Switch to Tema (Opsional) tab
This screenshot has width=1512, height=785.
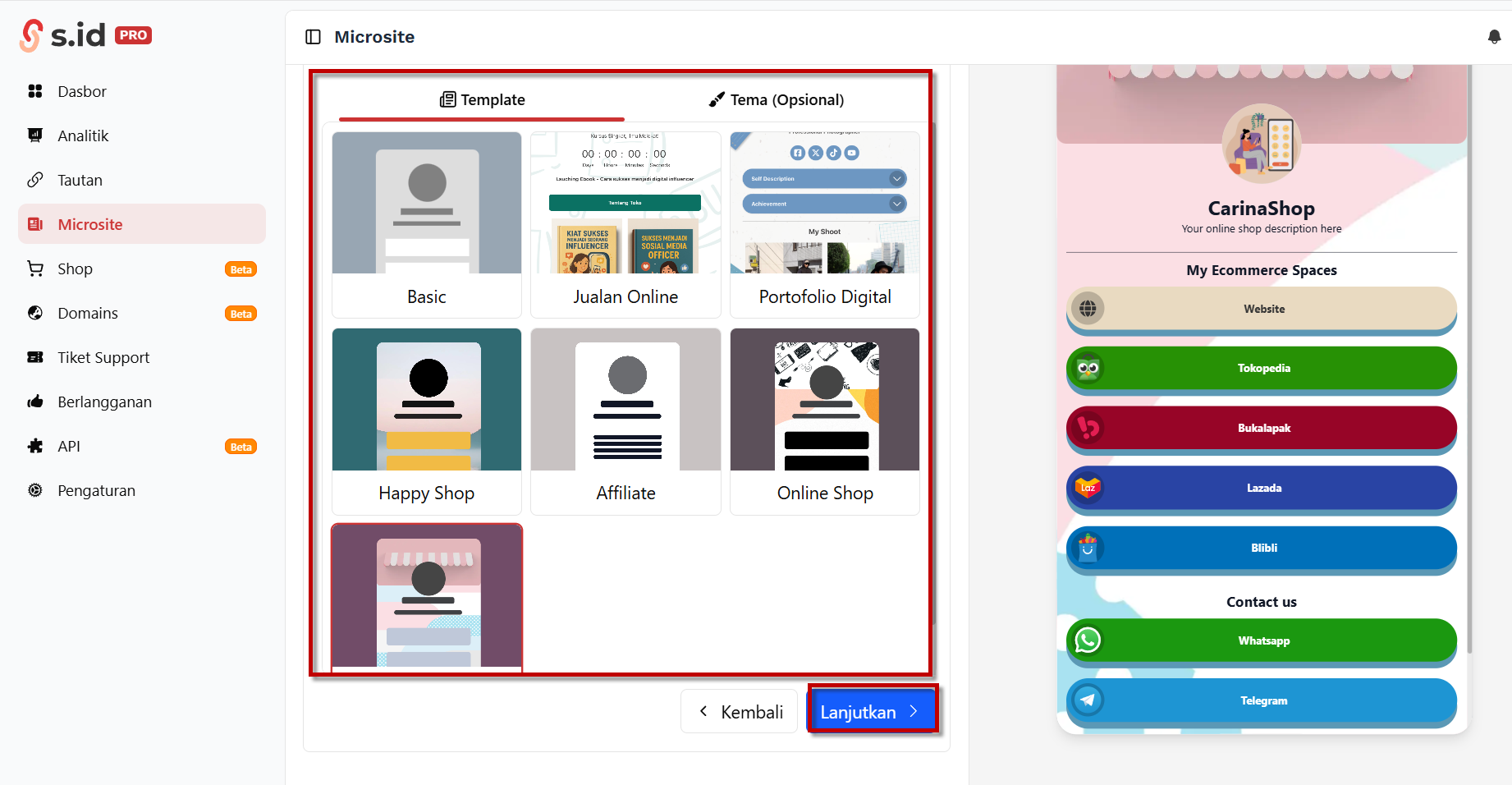pyautogui.click(x=777, y=99)
